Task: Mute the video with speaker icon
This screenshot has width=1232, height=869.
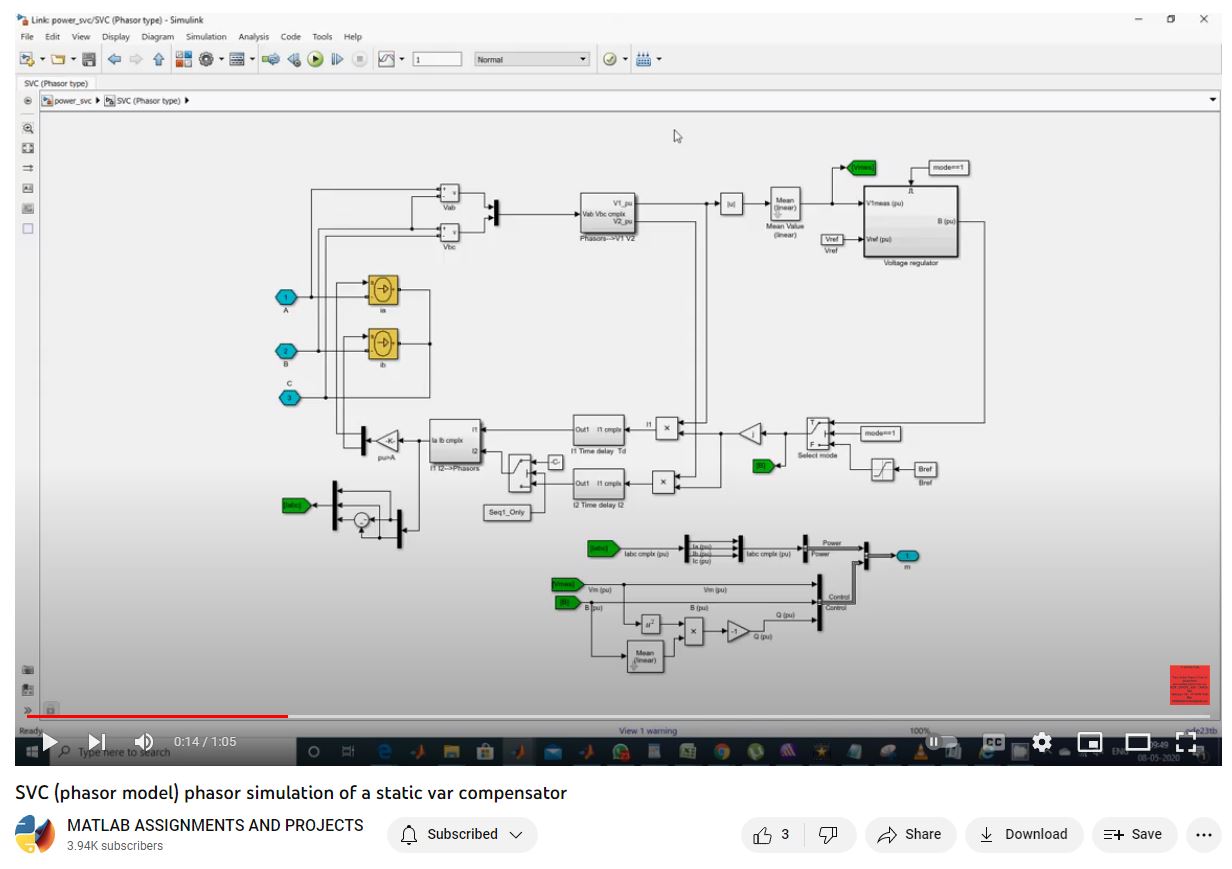Action: [144, 742]
